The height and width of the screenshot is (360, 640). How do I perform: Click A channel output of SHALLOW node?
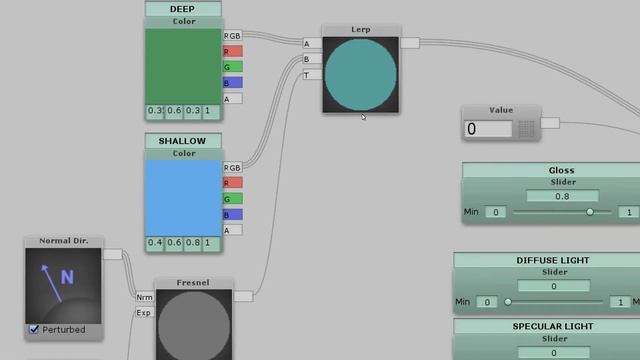(232, 230)
